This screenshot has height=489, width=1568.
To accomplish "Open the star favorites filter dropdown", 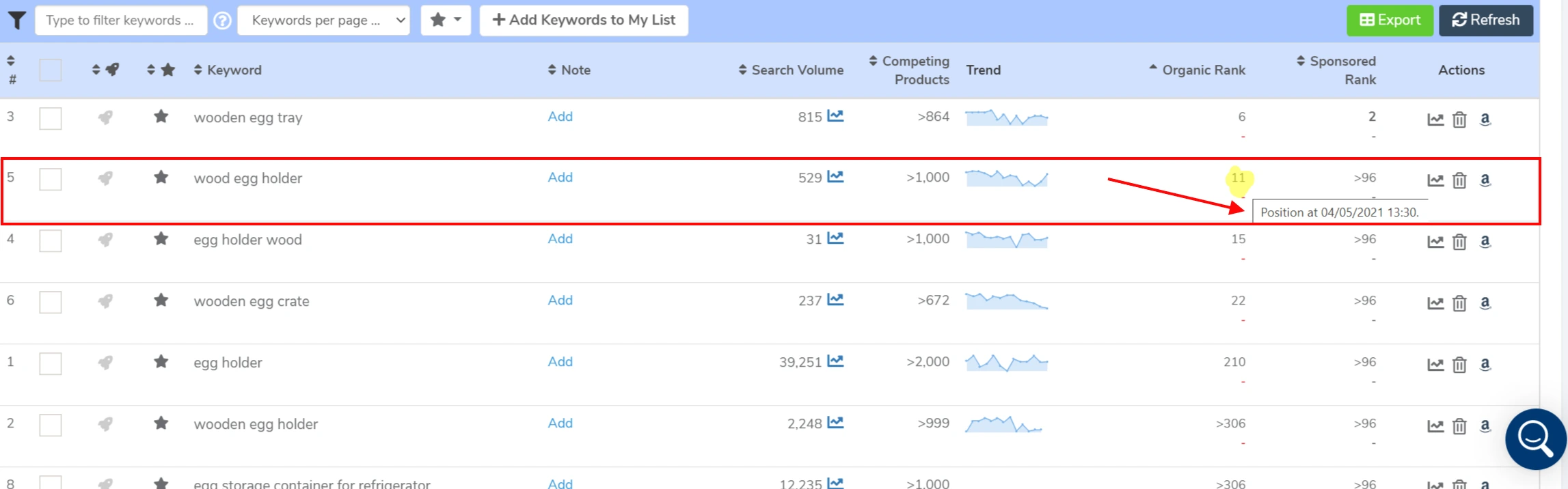I will pyautogui.click(x=446, y=20).
